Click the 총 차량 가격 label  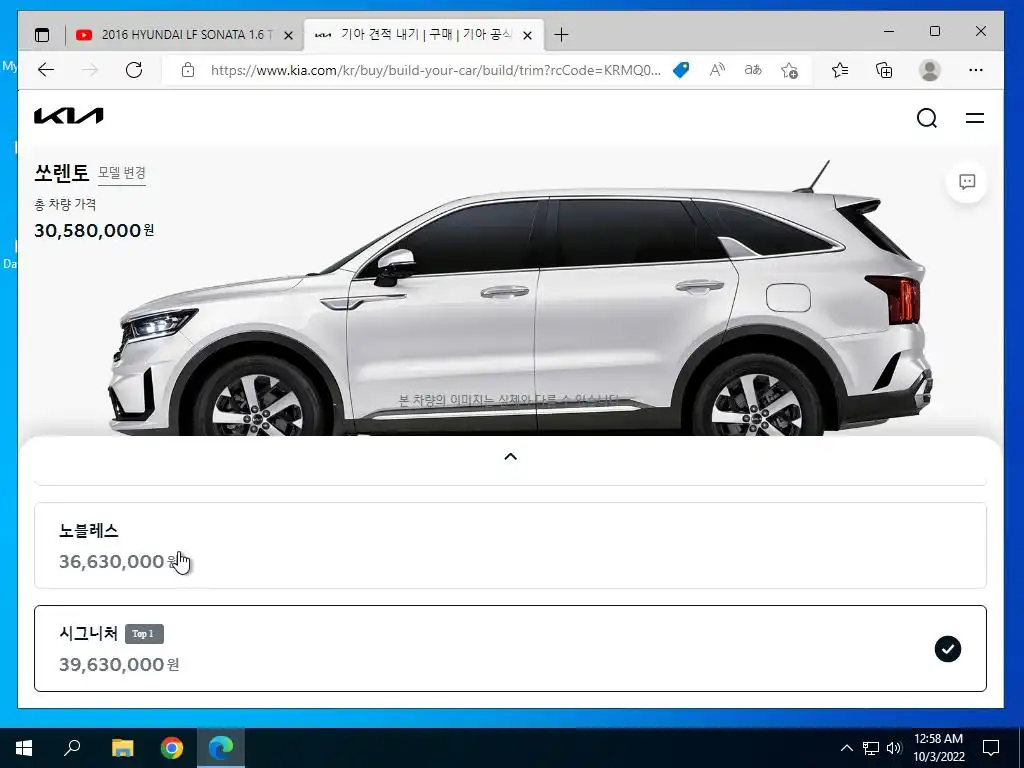[65, 204]
